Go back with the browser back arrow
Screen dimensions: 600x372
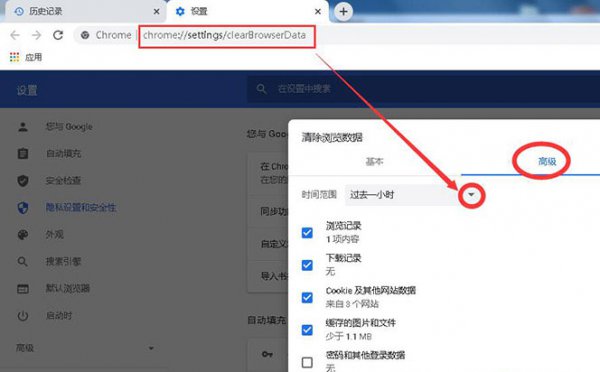click(x=15, y=35)
